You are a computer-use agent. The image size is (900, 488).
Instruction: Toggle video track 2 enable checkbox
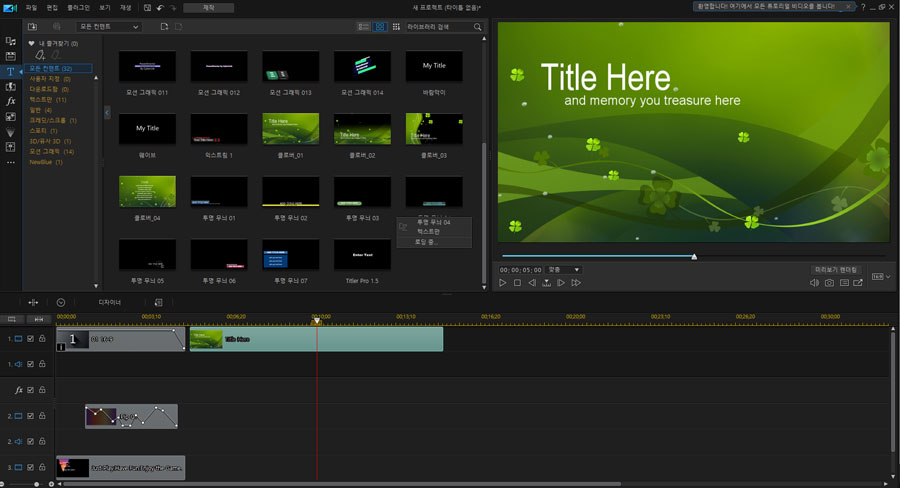[x=30, y=416]
